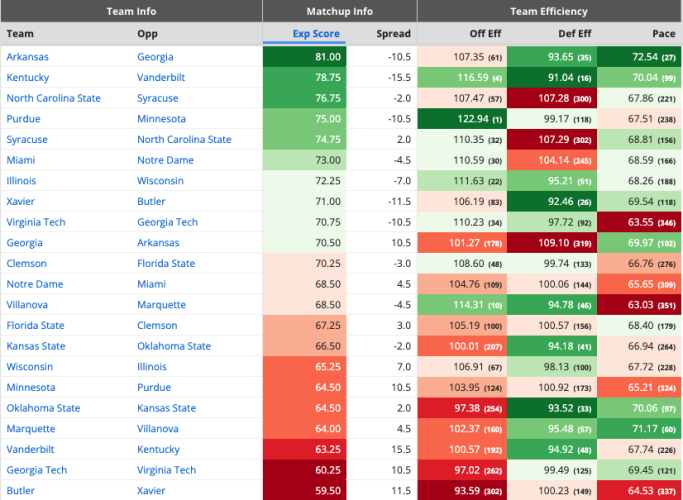The height and width of the screenshot is (500, 683).
Task: Sort by Pace column header
Action: point(664,34)
